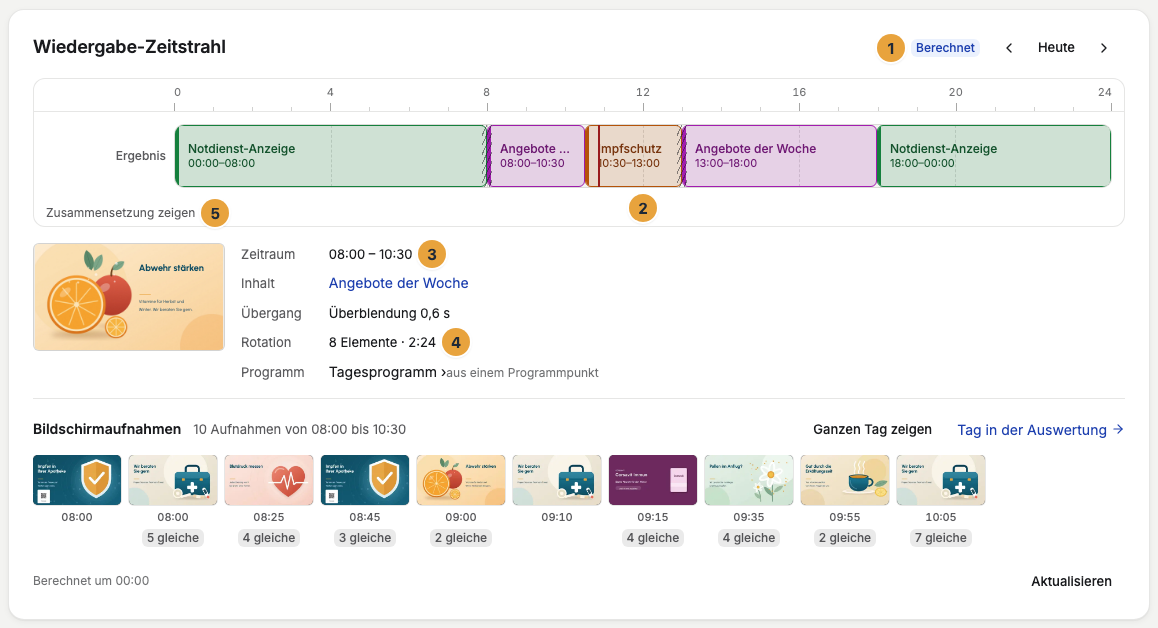Click the Zeitraum value 08:00 – 10:30
The height and width of the screenshot is (628, 1158).
370,254
